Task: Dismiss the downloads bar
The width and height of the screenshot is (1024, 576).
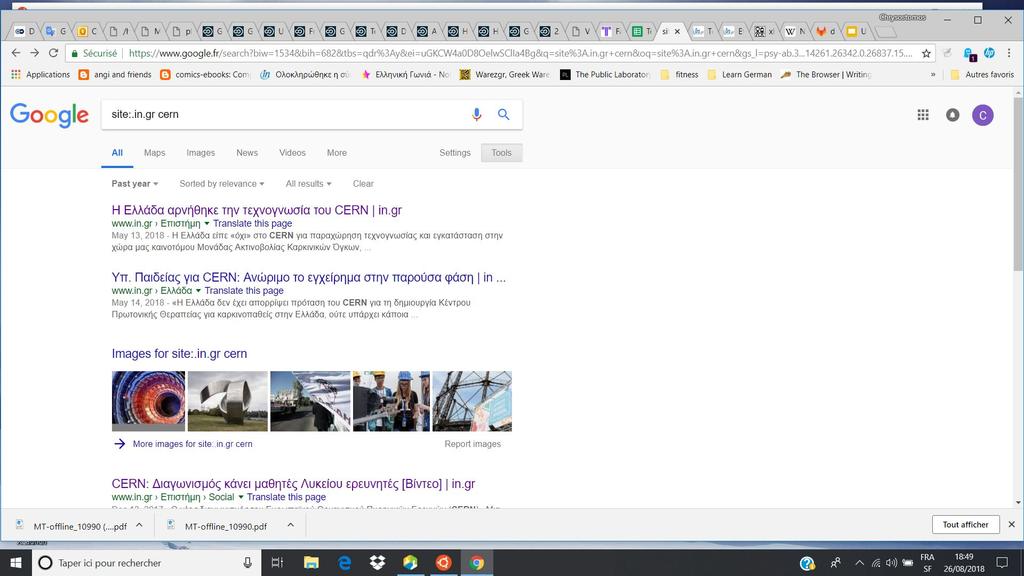Action: [1012, 524]
